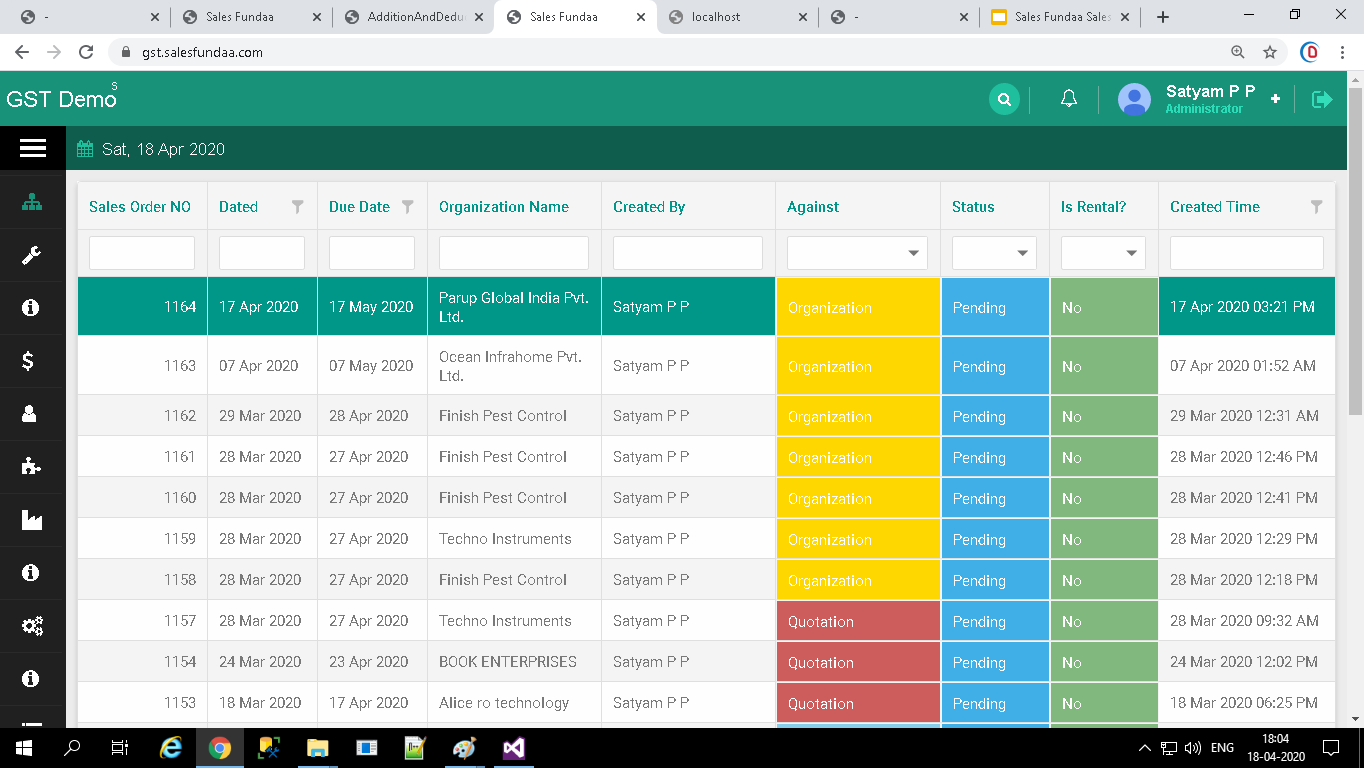This screenshot has height=768, width=1364.
Task: Click the Created Time filter icon
Action: pos(1316,207)
